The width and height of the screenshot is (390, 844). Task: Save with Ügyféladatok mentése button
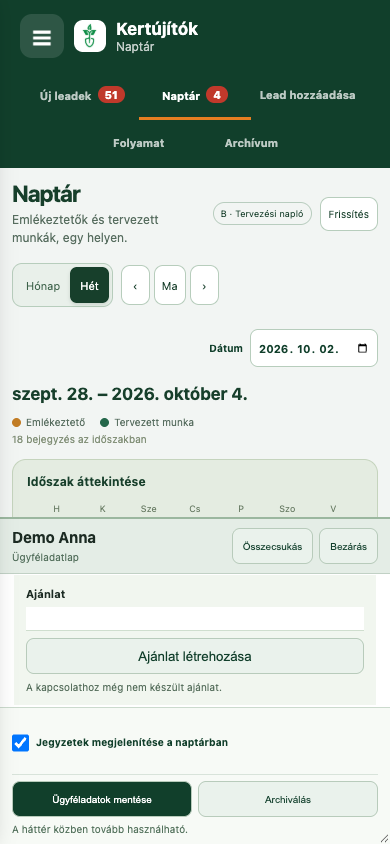pyautogui.click(x=102, y=799)
